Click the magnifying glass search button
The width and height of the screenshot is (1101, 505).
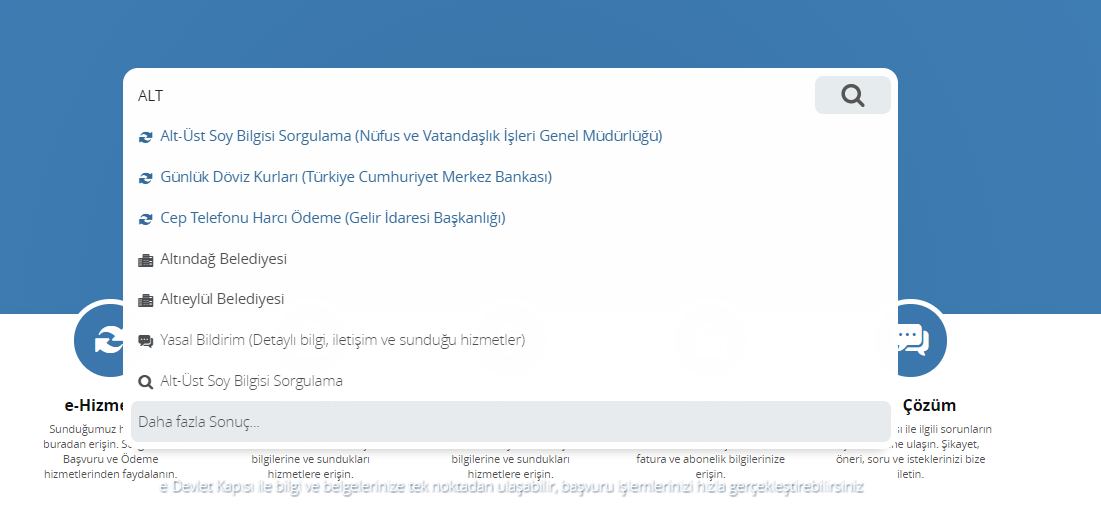tap(852, 95)
